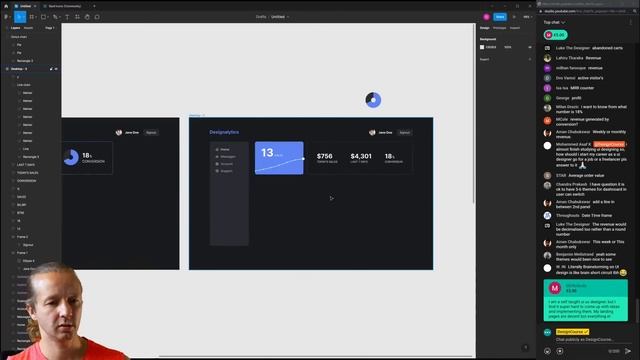The image size is (640, 360).
Task: Select the Move tool in Figma toolbar
Action: tap(20, 17)
